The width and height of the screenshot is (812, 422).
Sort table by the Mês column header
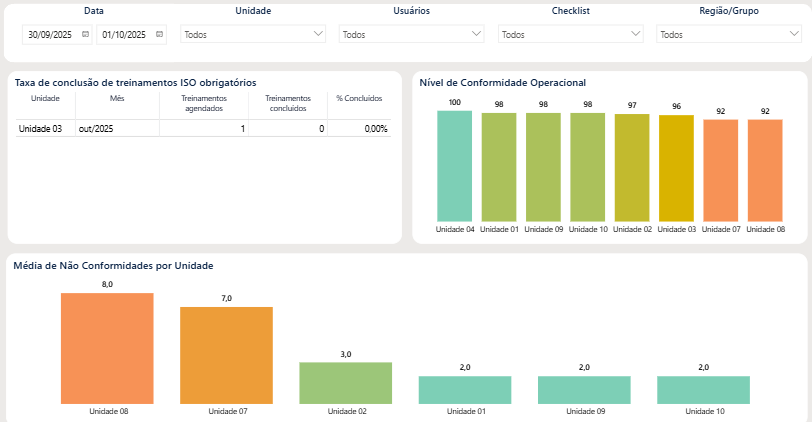tap(117, 99)
